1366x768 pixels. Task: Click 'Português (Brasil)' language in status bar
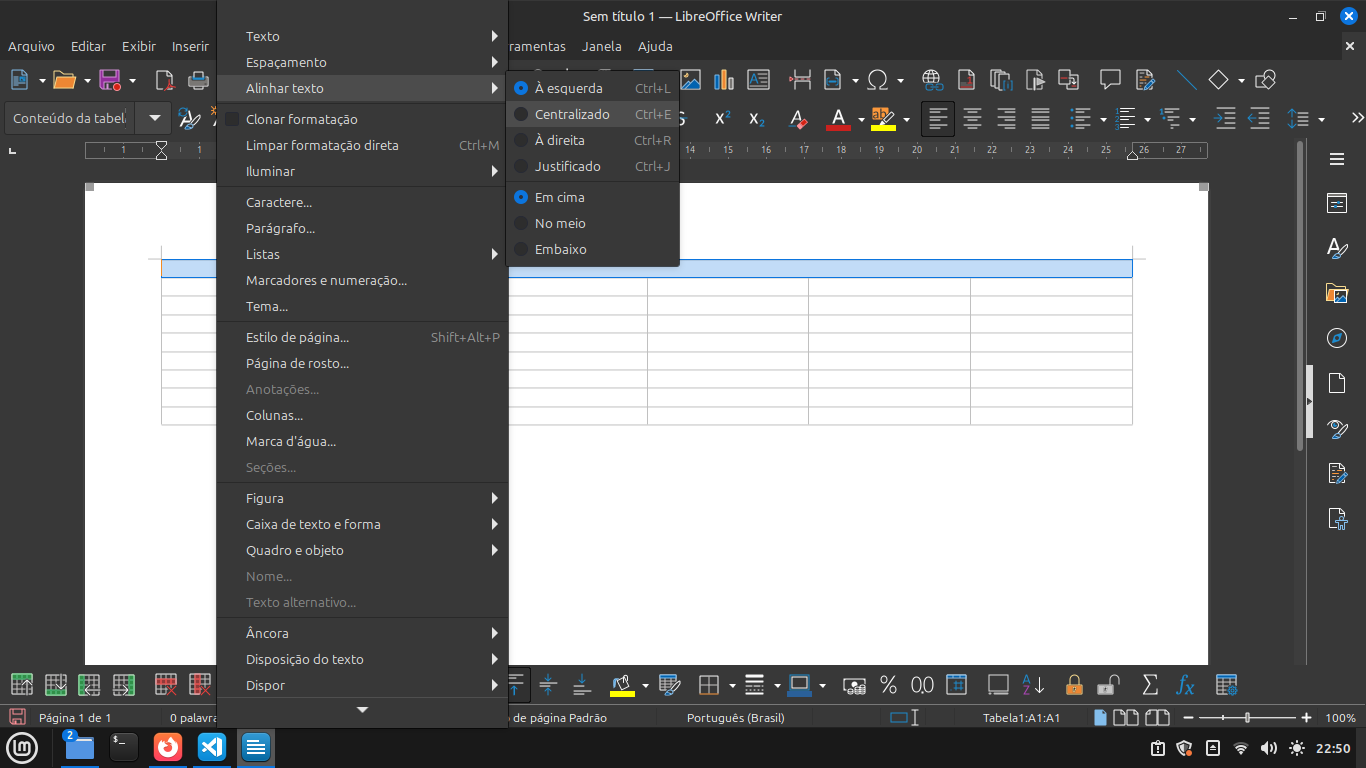point(736,717)
